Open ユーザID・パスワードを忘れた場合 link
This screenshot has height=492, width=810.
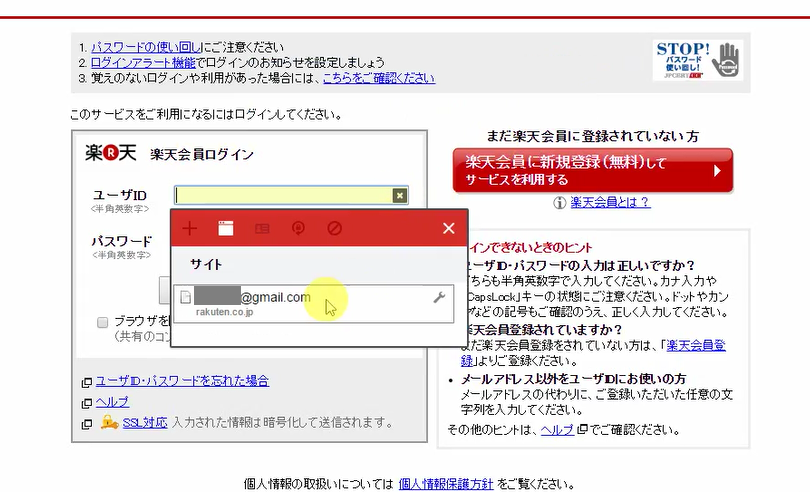182,381
